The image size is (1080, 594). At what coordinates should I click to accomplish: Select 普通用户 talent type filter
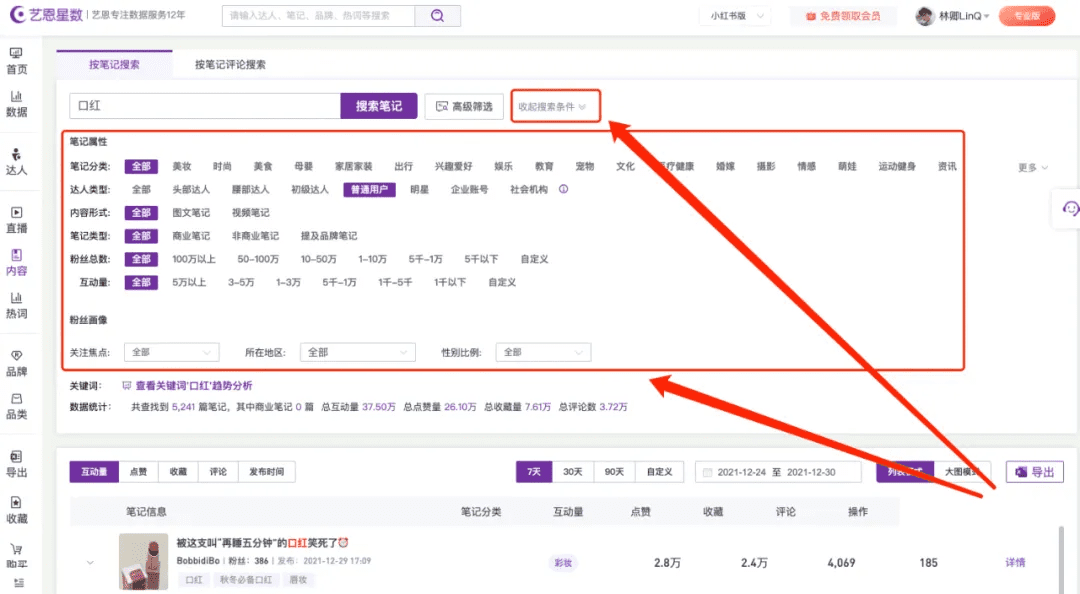point(369,190)
